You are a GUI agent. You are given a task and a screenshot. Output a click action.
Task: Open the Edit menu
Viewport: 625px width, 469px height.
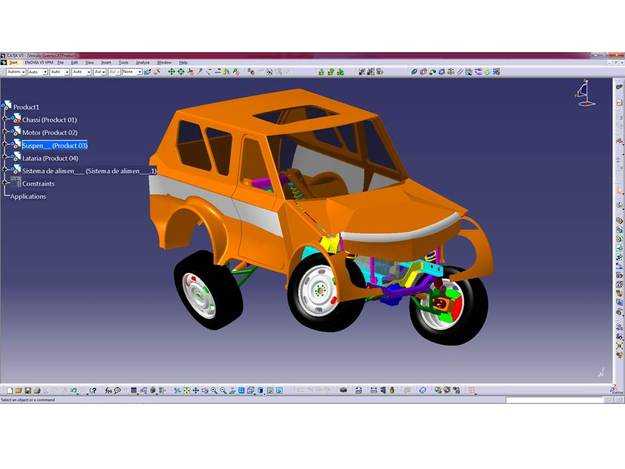pos(74,63)
